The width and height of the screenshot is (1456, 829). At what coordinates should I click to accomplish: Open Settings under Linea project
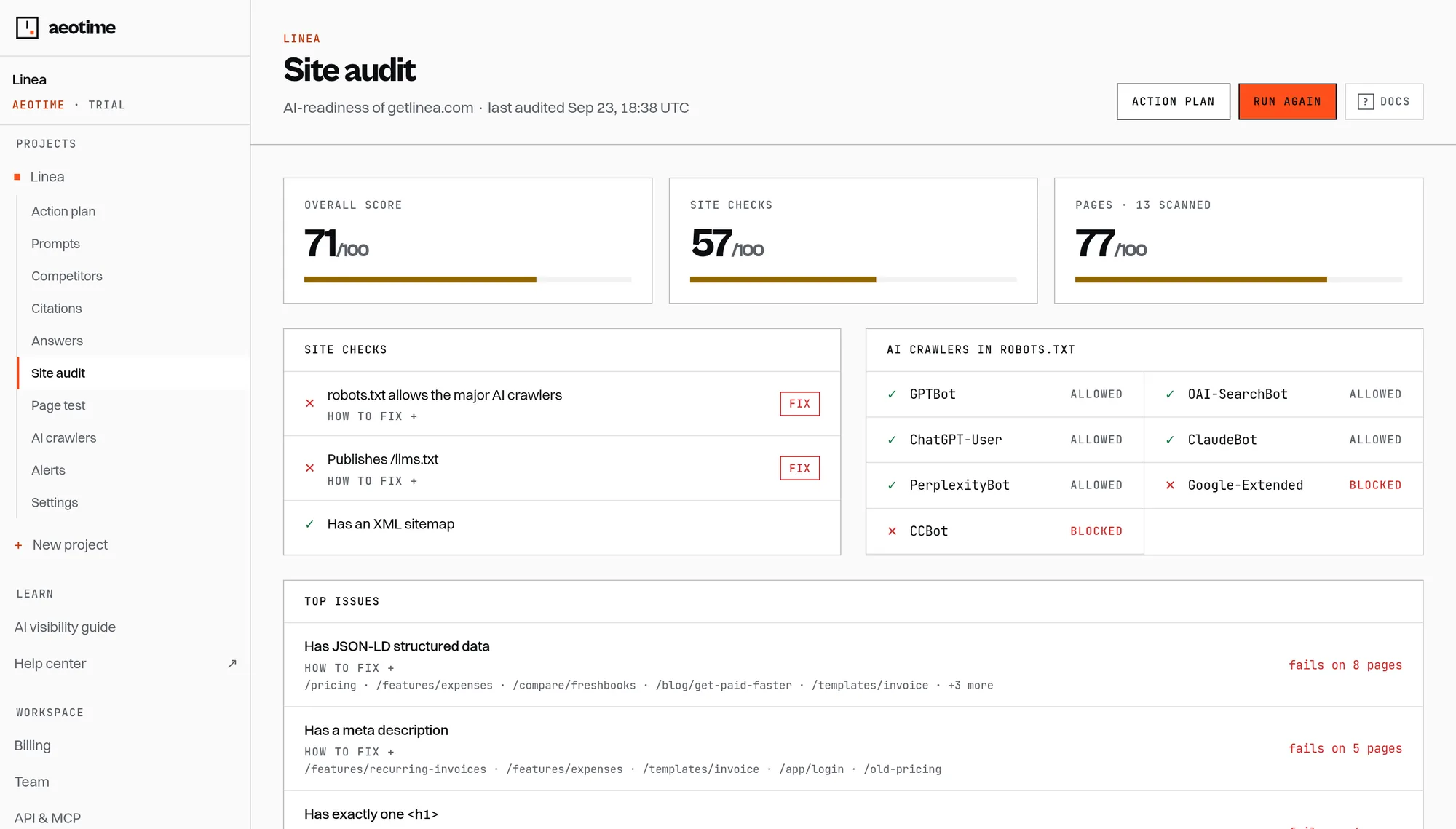pyautogui.click(x=55, y=502)
